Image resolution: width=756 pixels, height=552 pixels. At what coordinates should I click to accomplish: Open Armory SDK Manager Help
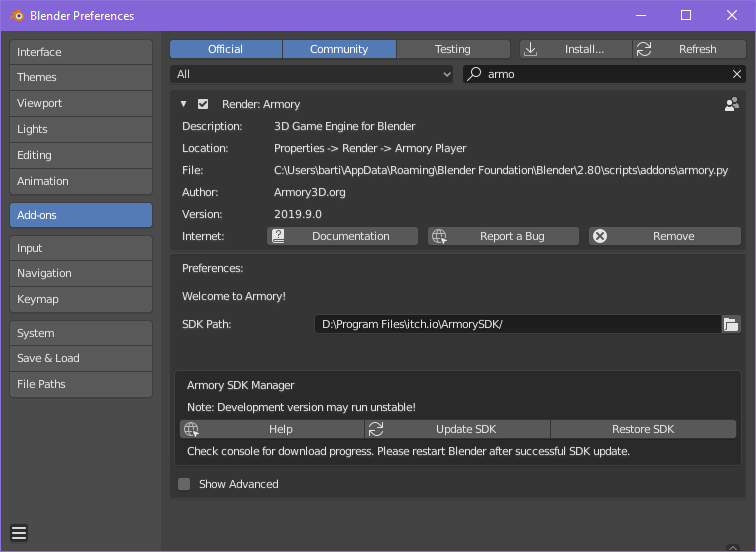272,429
